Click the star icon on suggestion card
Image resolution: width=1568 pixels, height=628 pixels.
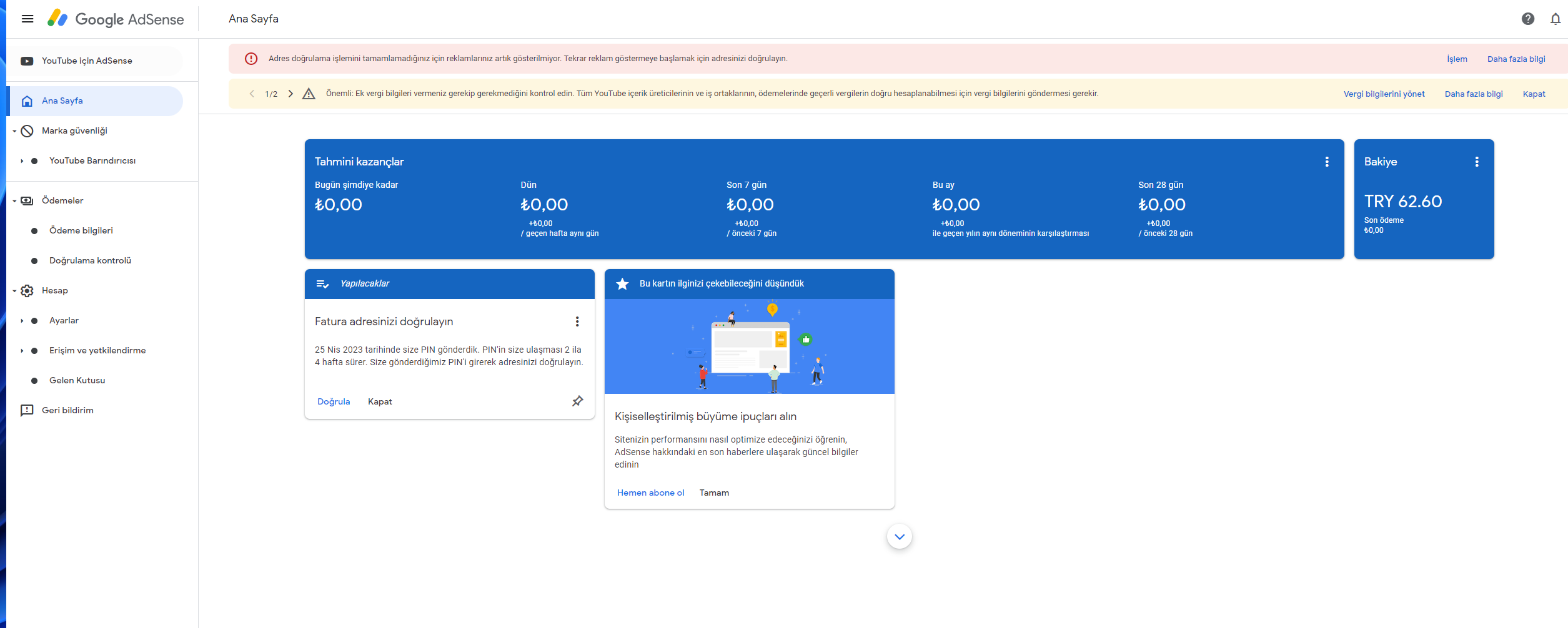click(622, 284)
